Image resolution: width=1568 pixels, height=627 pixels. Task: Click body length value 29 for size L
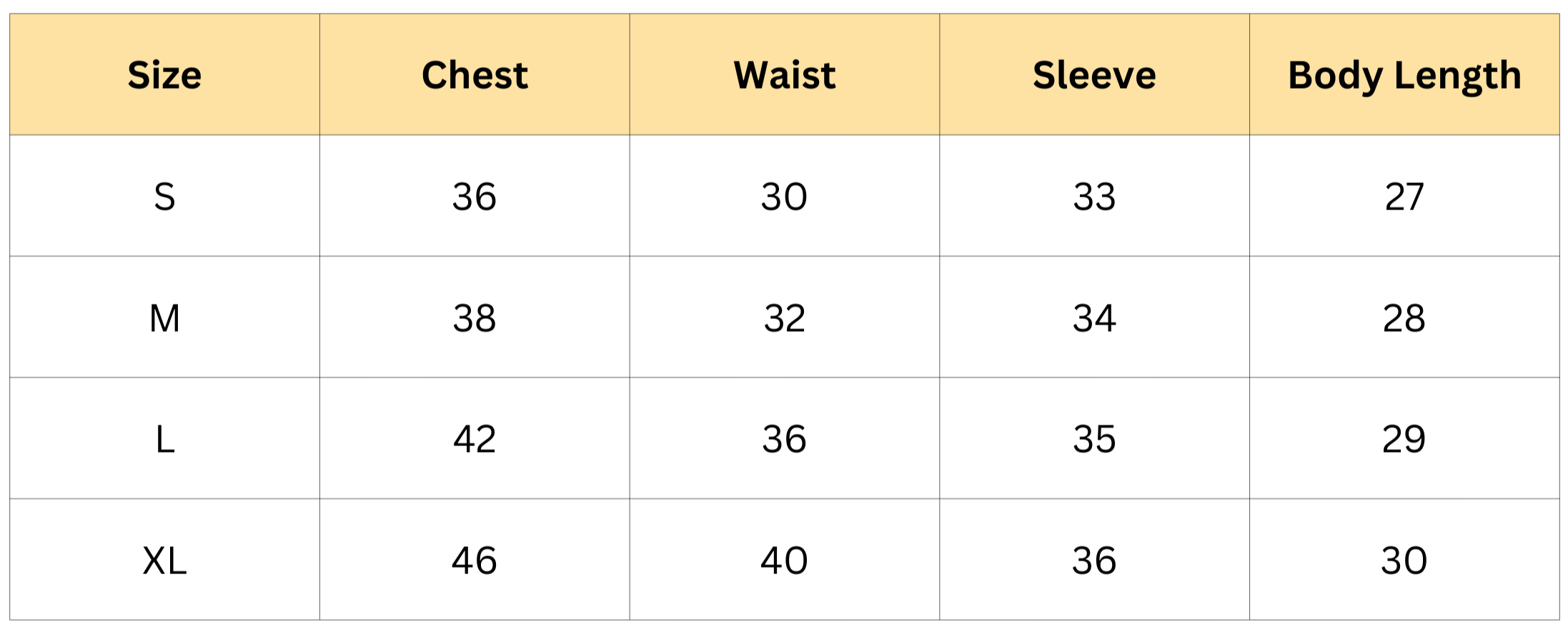pos(1404,439)
